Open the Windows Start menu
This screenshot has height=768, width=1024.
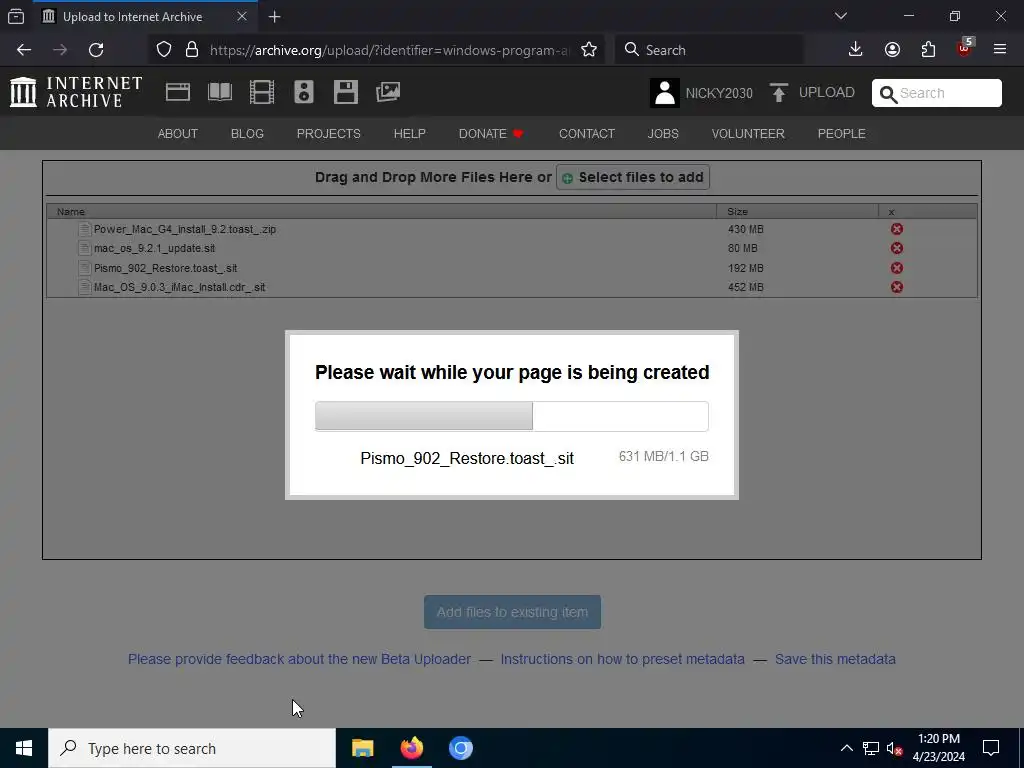24,748
